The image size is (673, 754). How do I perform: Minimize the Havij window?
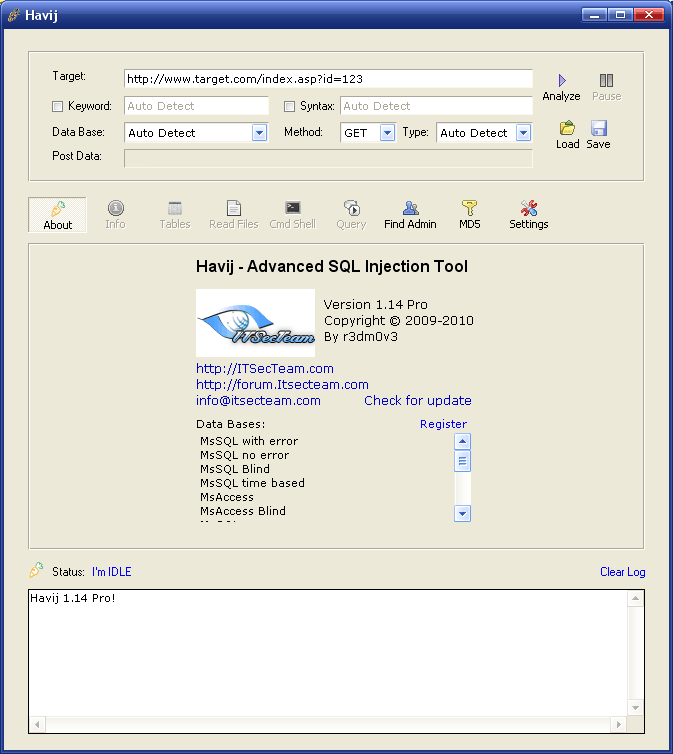coord(594,15)
